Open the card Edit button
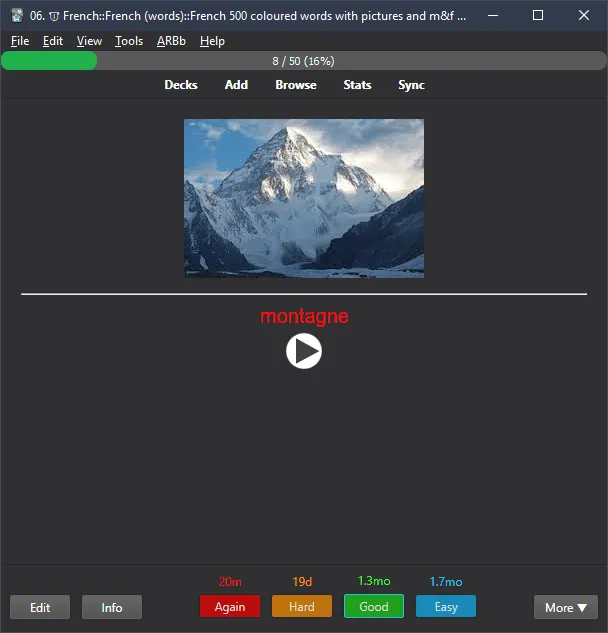The width and height of the screenshot is (608, 633). coord(40,607)
